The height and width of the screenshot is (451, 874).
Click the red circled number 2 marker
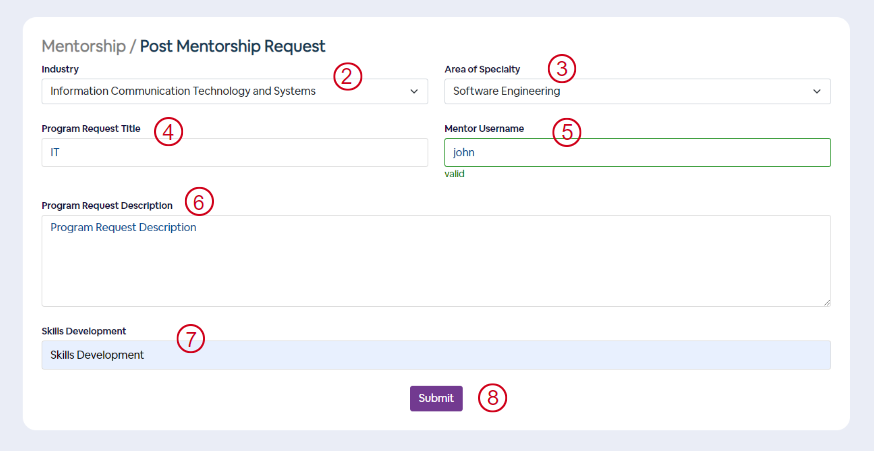pos(348,76)
